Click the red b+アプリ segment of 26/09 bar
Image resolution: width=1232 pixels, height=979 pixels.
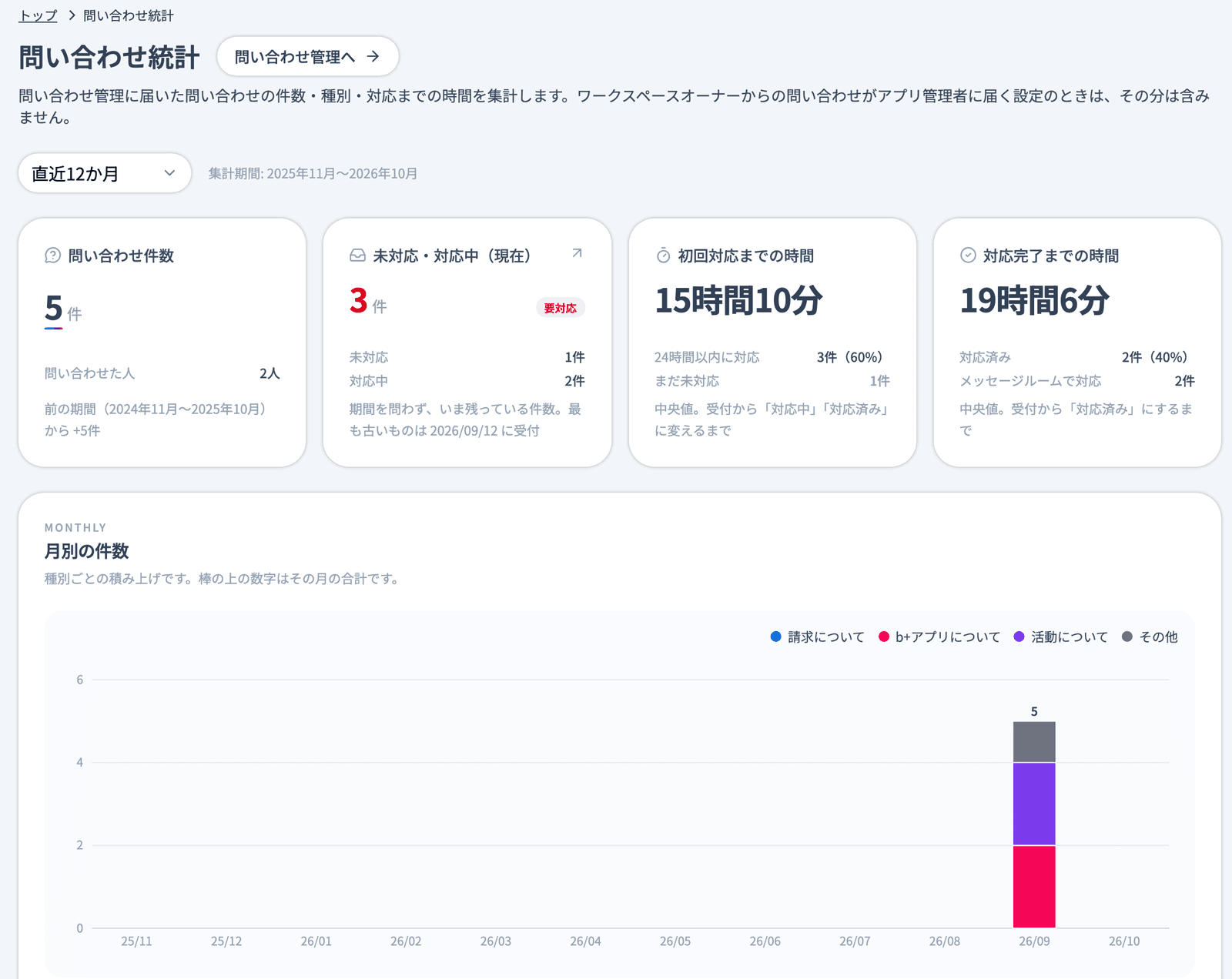1034,887
